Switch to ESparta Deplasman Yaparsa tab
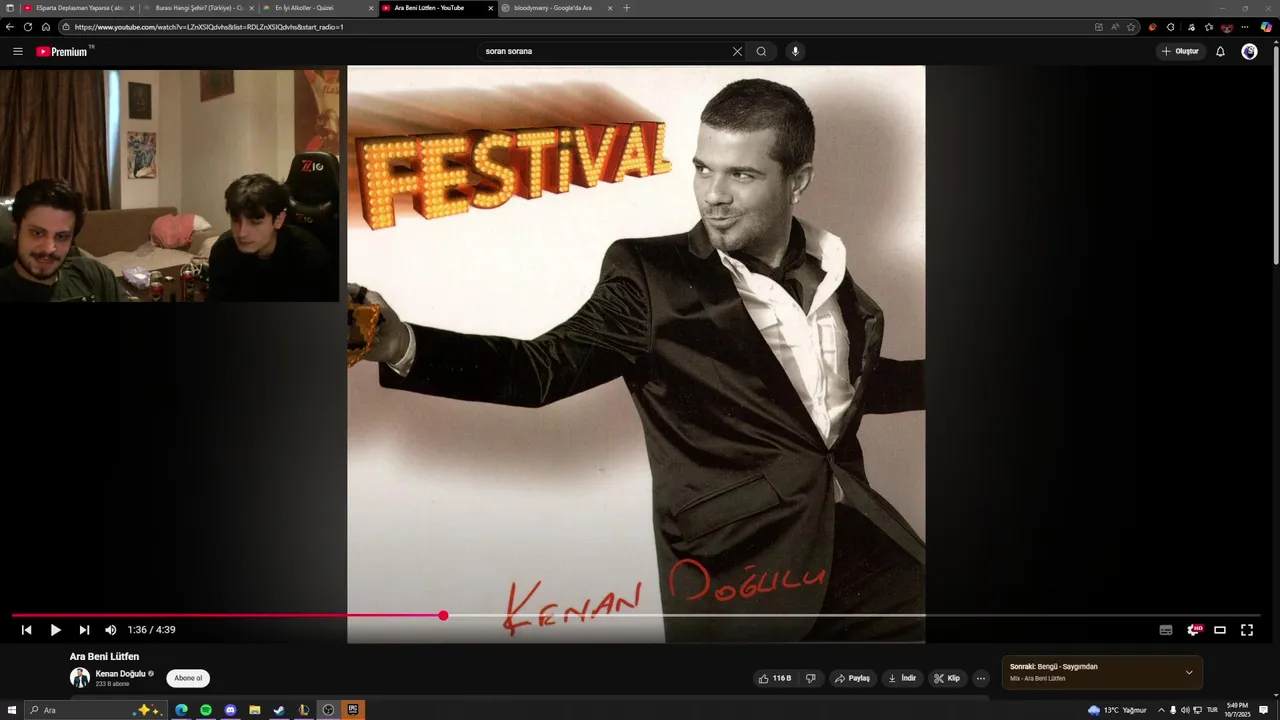 click(x=79, y=8)
